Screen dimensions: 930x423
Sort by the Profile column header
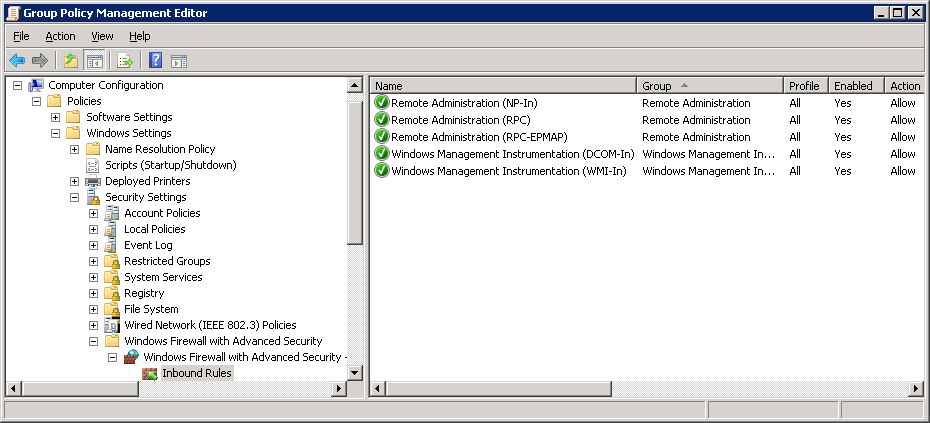(805, 86)
